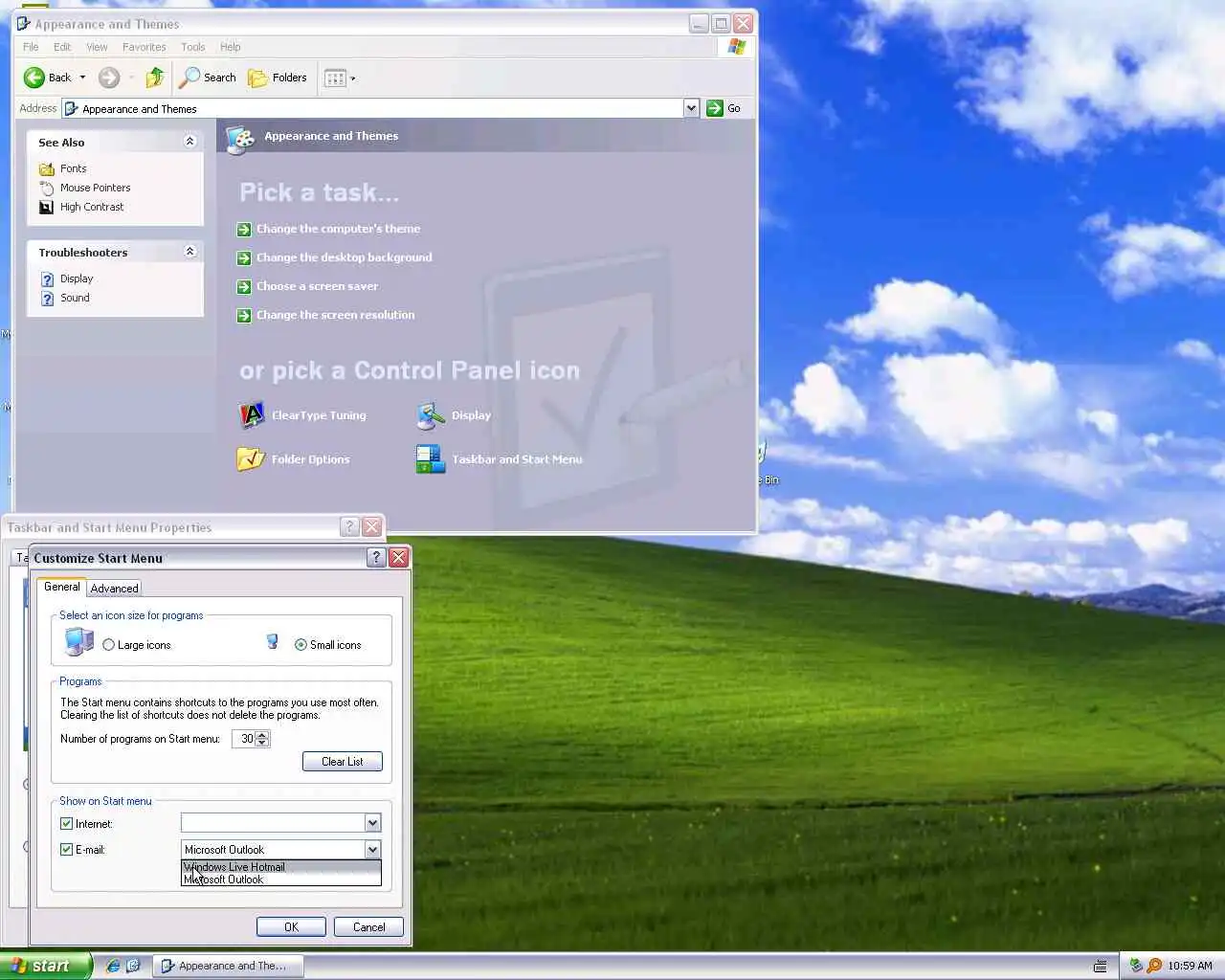Switch to the General tab
This screenshot has height=980, width=1225.
pos(62,587)
